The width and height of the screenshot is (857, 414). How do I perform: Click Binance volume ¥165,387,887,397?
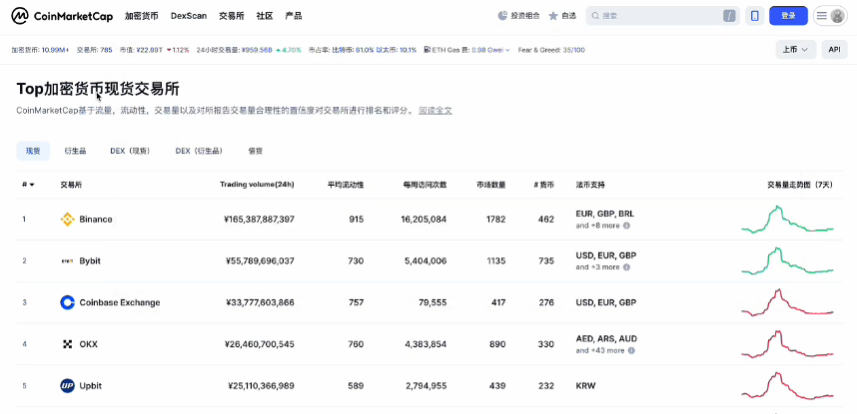coord(259,219)
